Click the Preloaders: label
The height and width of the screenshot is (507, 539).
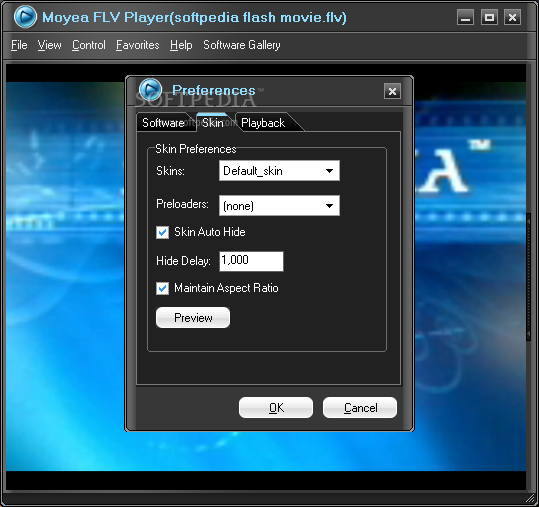point(182,204)
